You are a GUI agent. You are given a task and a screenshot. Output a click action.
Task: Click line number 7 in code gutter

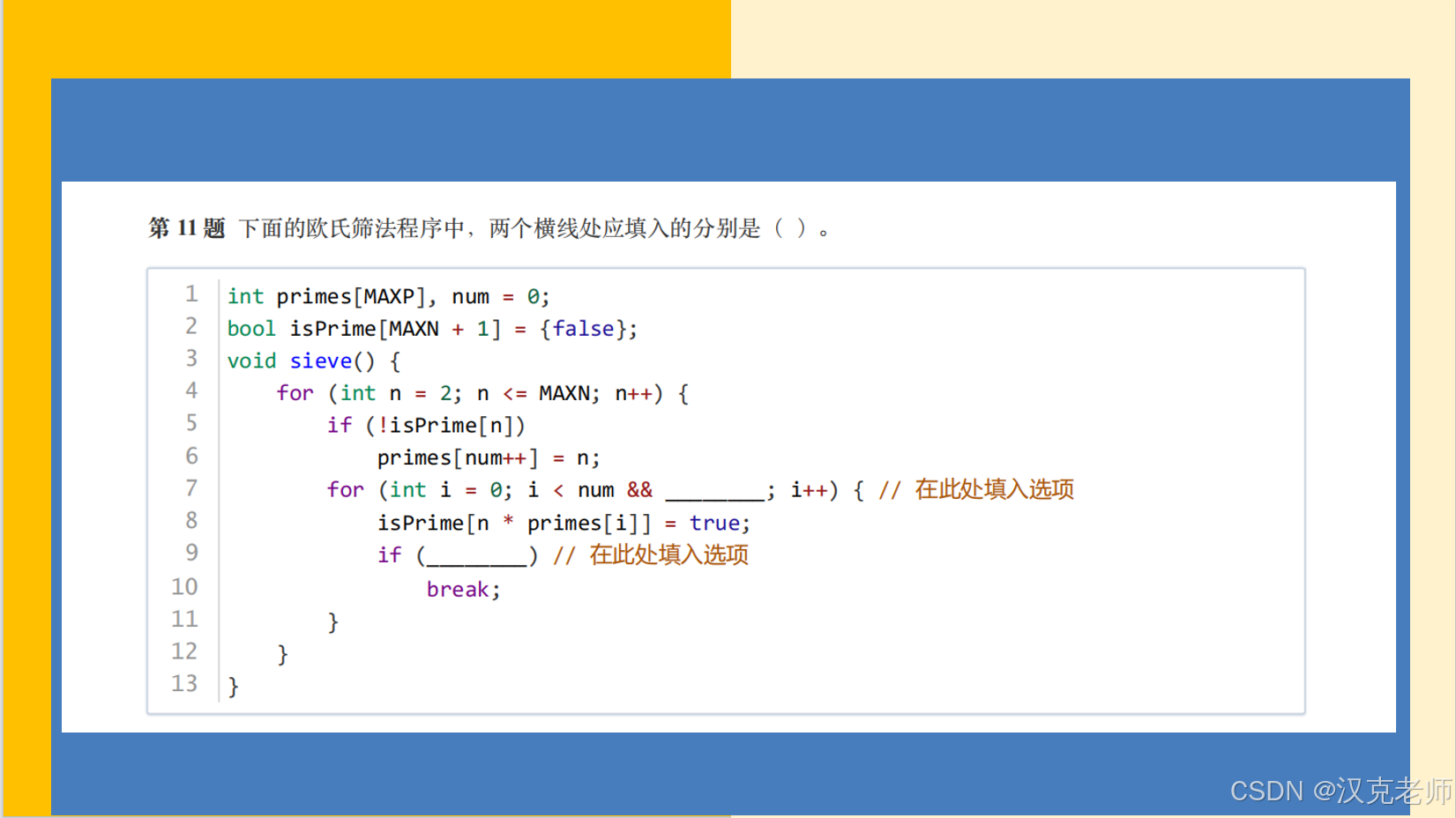(x=191, y=487)
